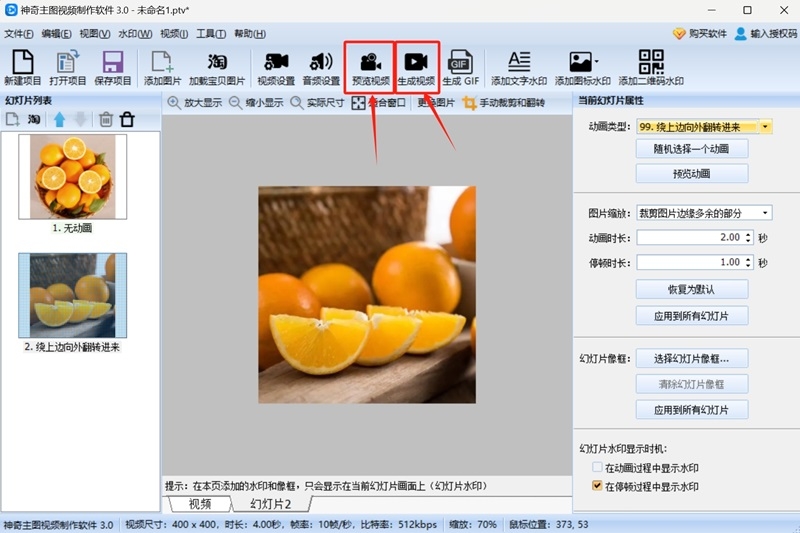Zoom out with 缩小显示

[256, 103]
